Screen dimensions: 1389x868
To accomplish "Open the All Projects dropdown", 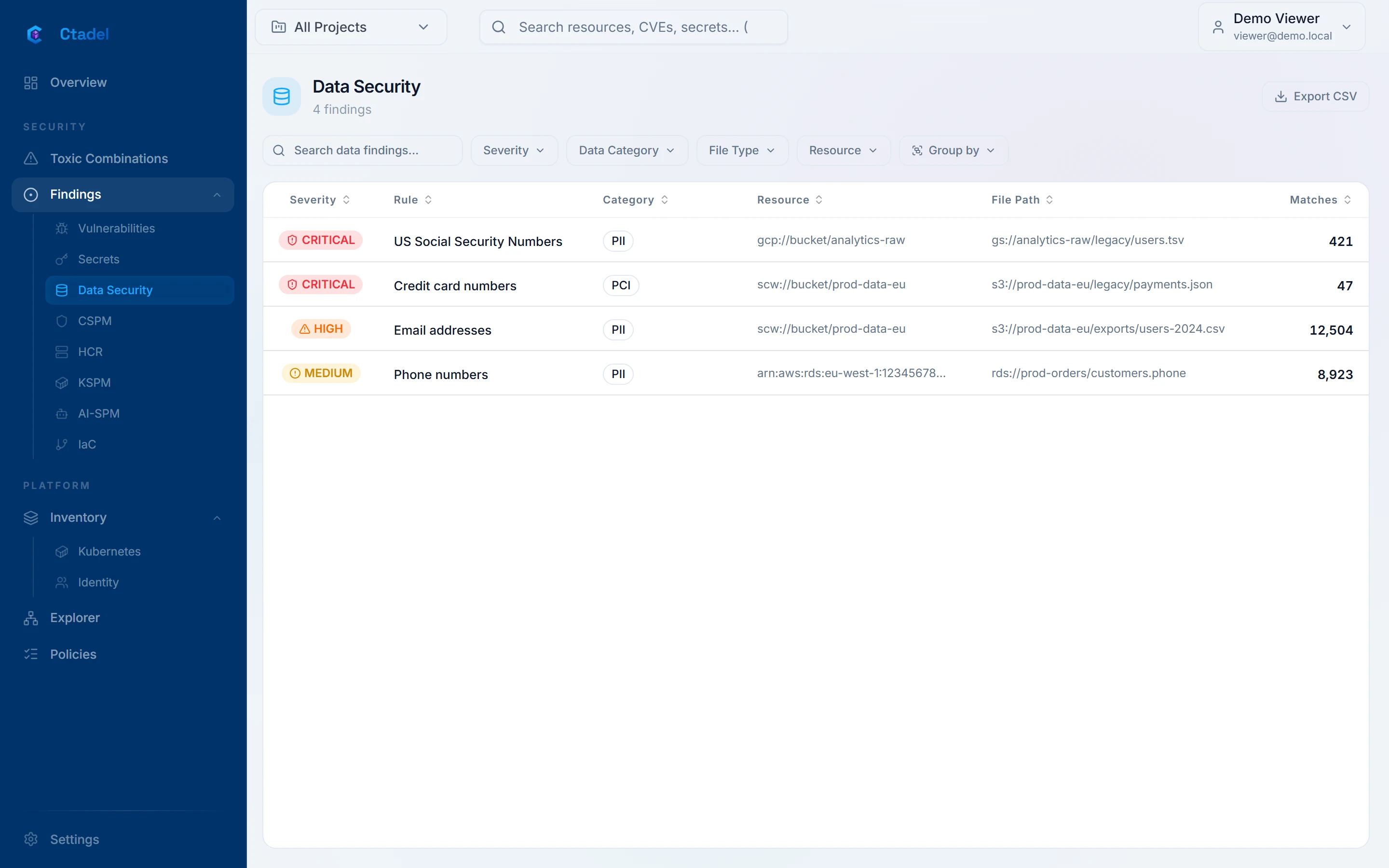I will [351, 27].
